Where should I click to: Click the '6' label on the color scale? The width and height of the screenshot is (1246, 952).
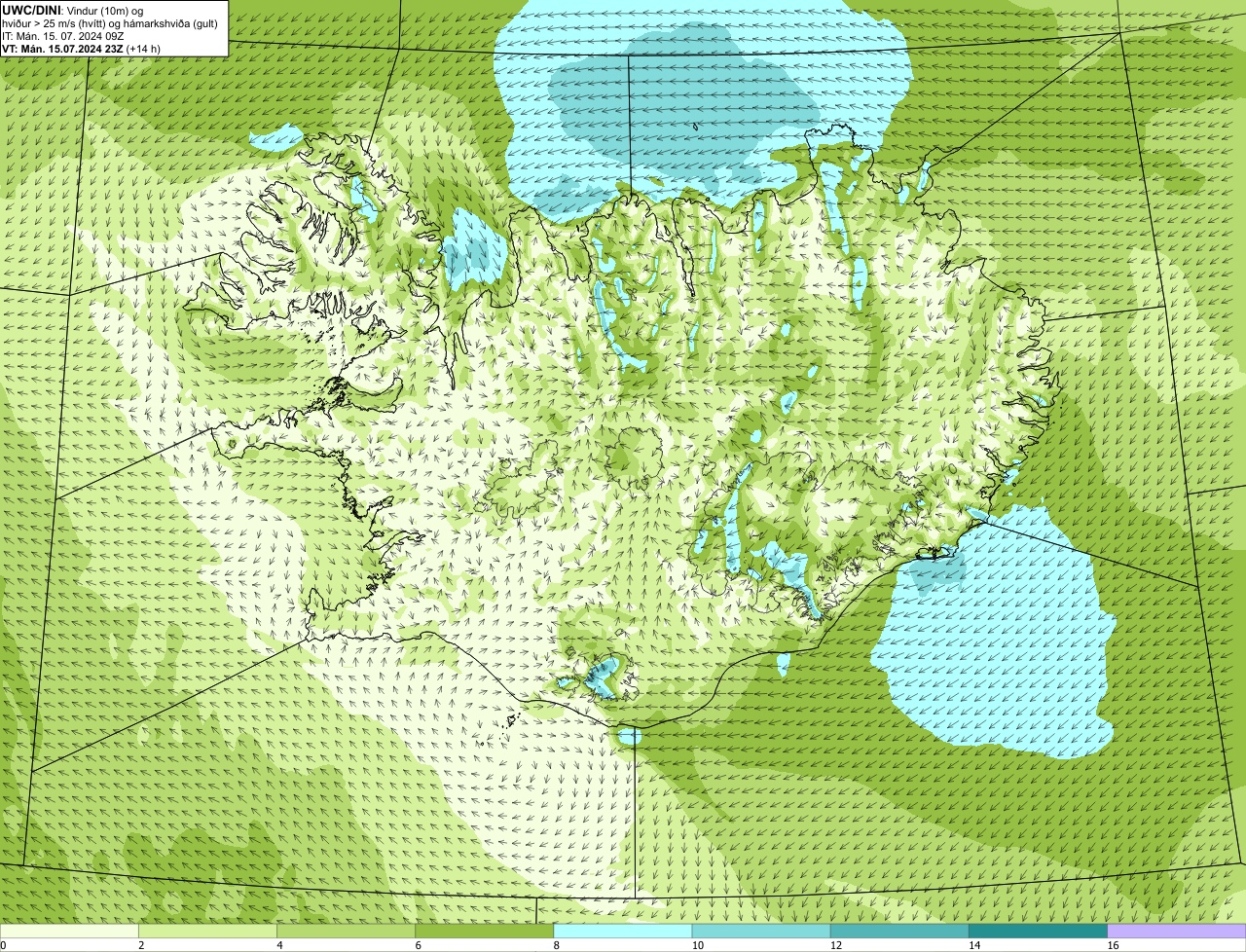418,945
